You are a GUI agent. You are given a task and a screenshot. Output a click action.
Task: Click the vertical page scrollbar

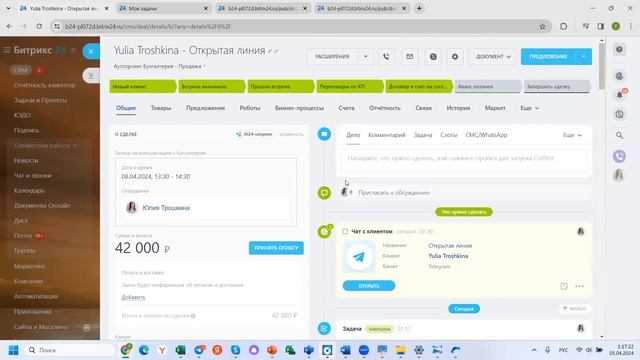[x=602, y=65]
